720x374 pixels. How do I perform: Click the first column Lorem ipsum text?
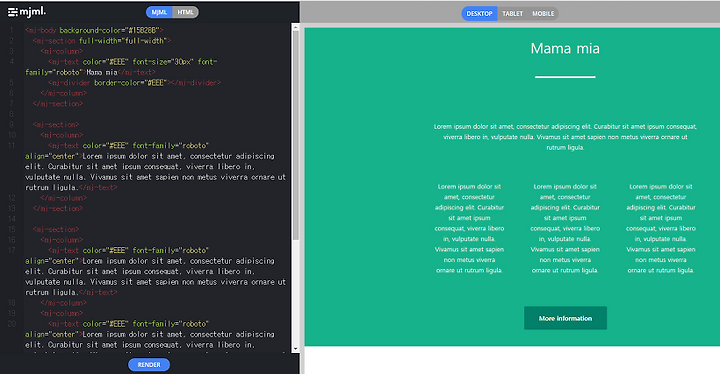(x=469, y=228)
